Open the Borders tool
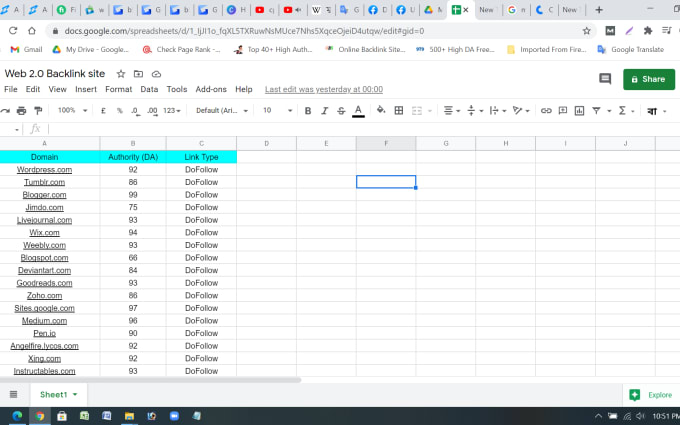 point(399,111)
